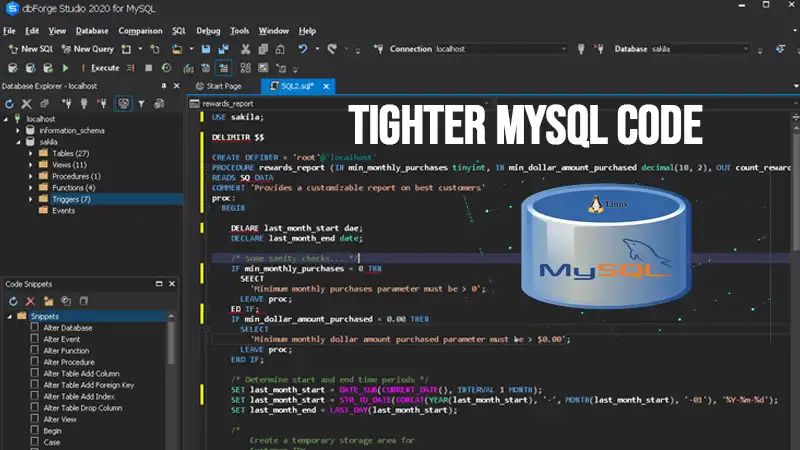Click the rewards_report object selector box
This screenshot has height=450, width=800.
click(338, 104)
